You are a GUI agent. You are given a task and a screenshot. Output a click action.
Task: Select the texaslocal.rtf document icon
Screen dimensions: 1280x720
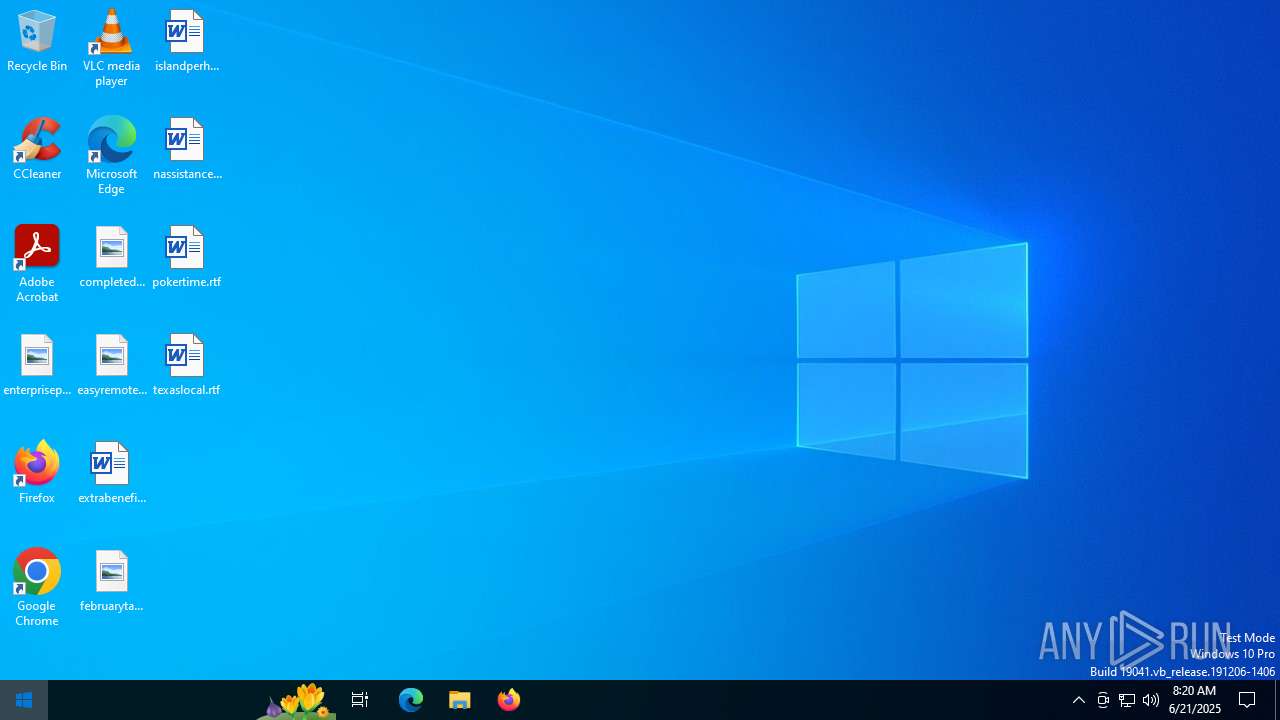tap(186, 365)
